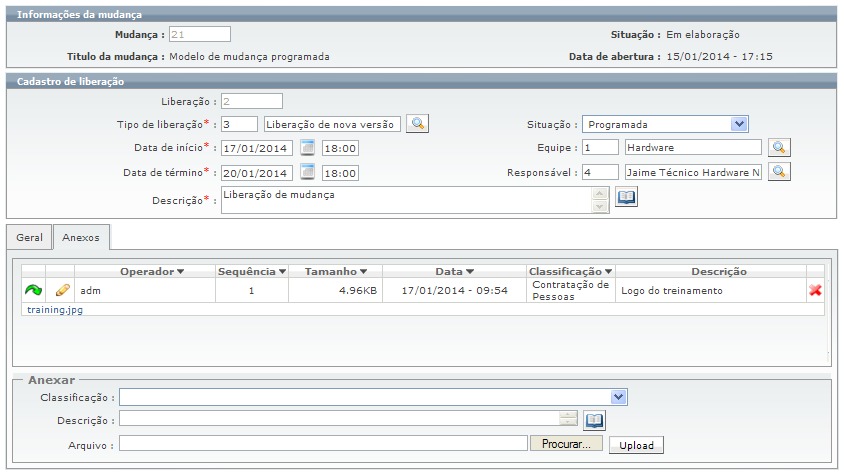Viewport: 844px width, 475px height.
Task: Open the Classificação dropdown in Anexar section
Action: click(x=619, y=397)
